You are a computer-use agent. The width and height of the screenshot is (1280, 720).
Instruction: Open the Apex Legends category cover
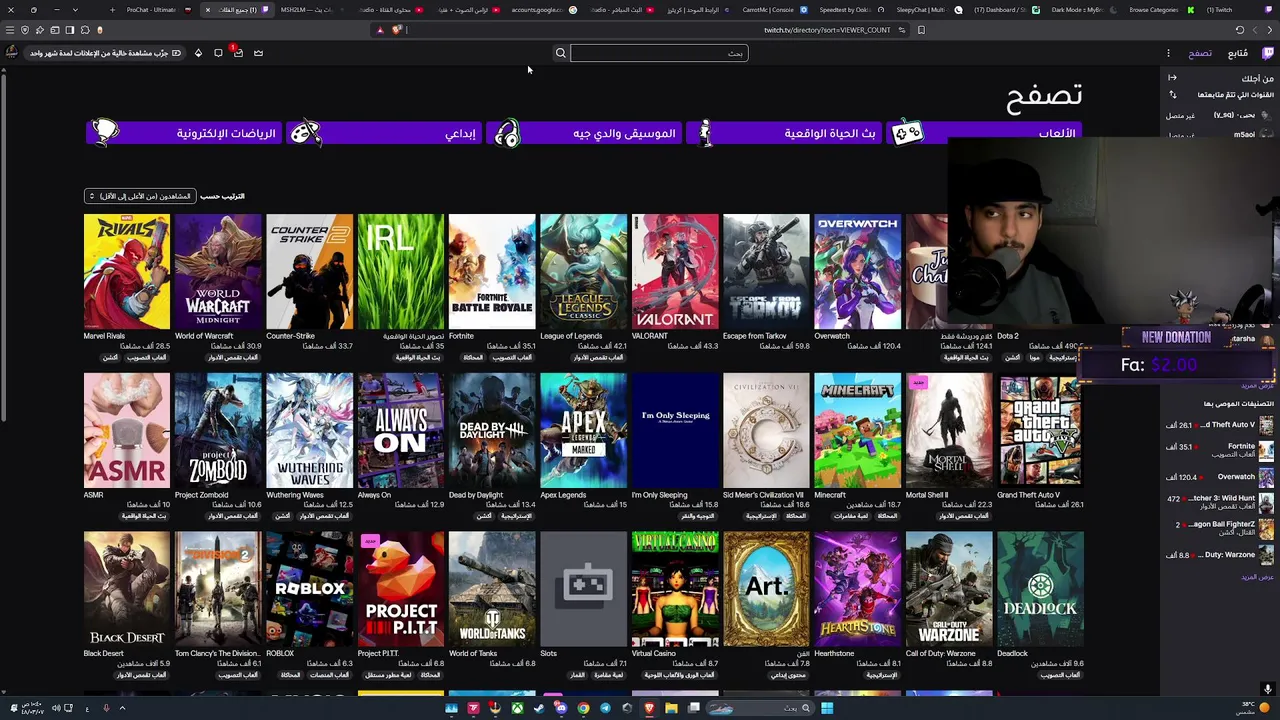tap(584, 431)
